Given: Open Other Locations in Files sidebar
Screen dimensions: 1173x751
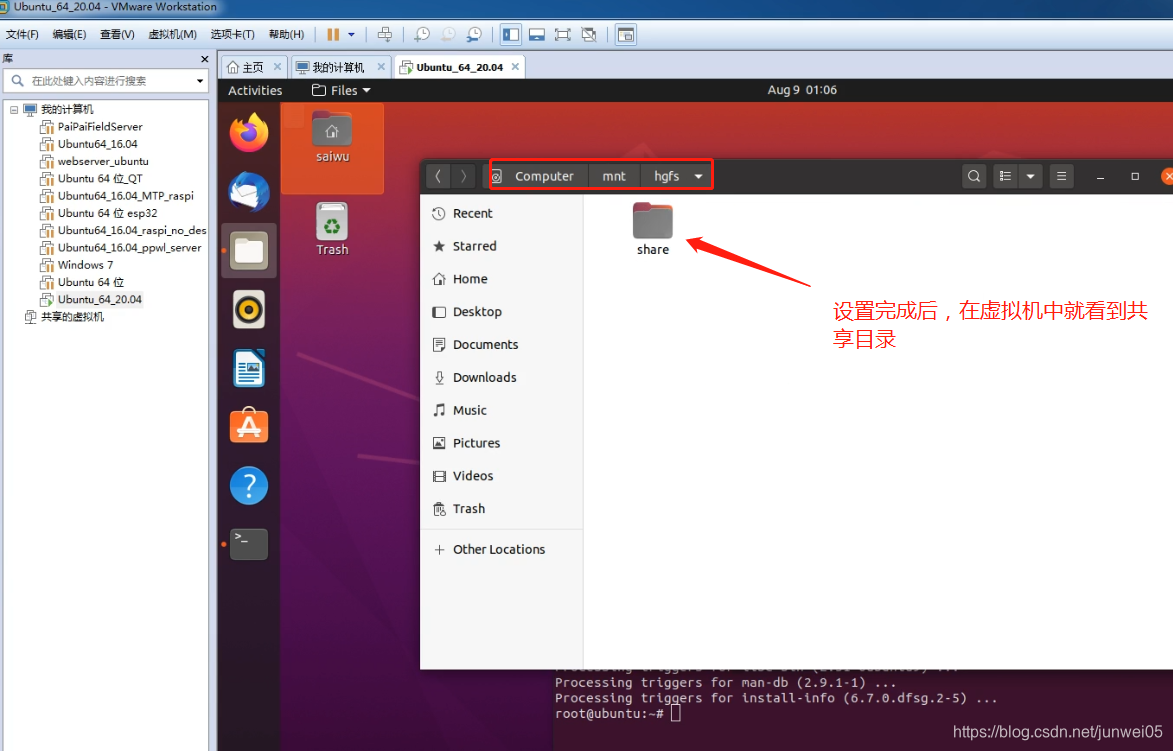Looking at the screenshot, I should [501, 549].
